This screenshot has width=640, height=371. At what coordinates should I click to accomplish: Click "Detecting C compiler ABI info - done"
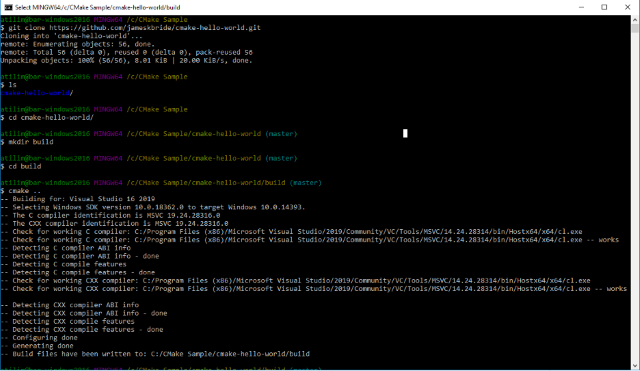[x=80, y=256]
